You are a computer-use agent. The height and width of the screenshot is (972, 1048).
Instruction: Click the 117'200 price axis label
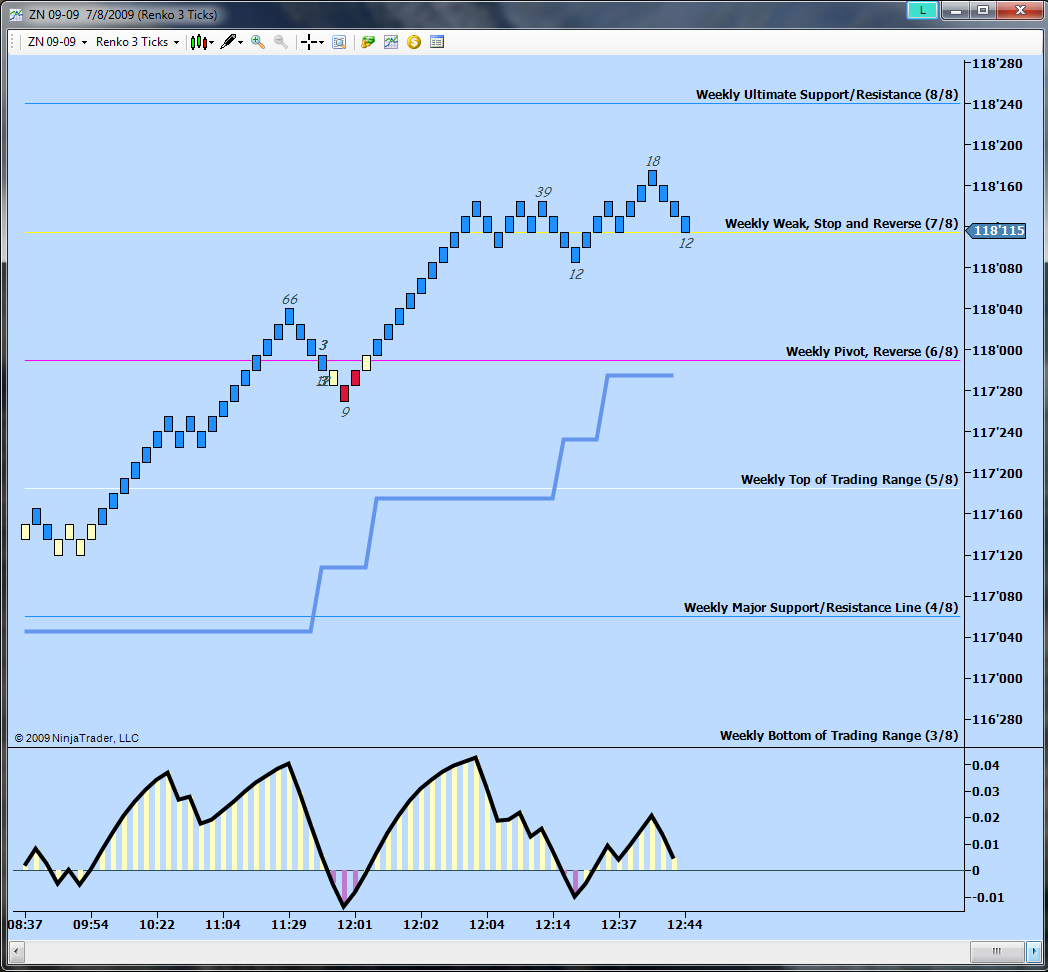997,473
